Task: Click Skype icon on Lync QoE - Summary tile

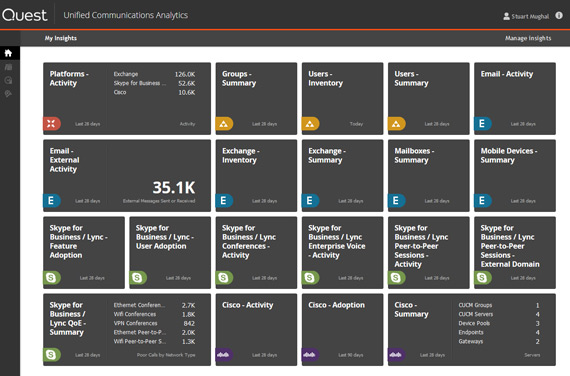Action: (52, 355)
